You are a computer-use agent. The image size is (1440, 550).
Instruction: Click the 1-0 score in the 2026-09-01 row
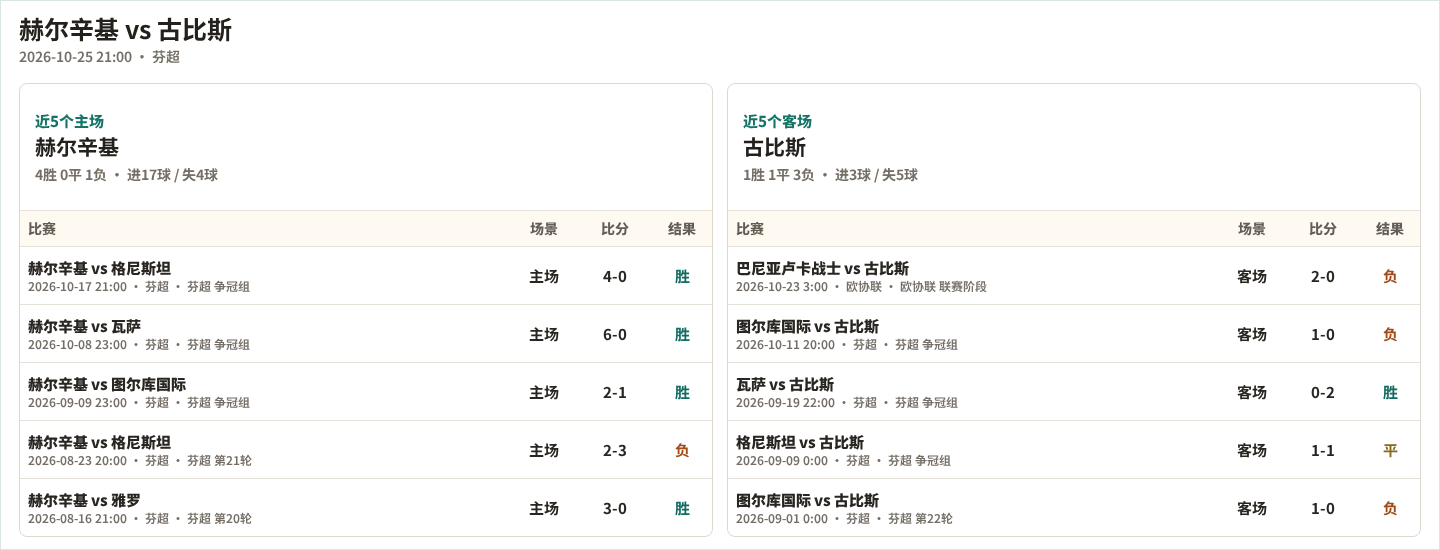pos(1323,508)
